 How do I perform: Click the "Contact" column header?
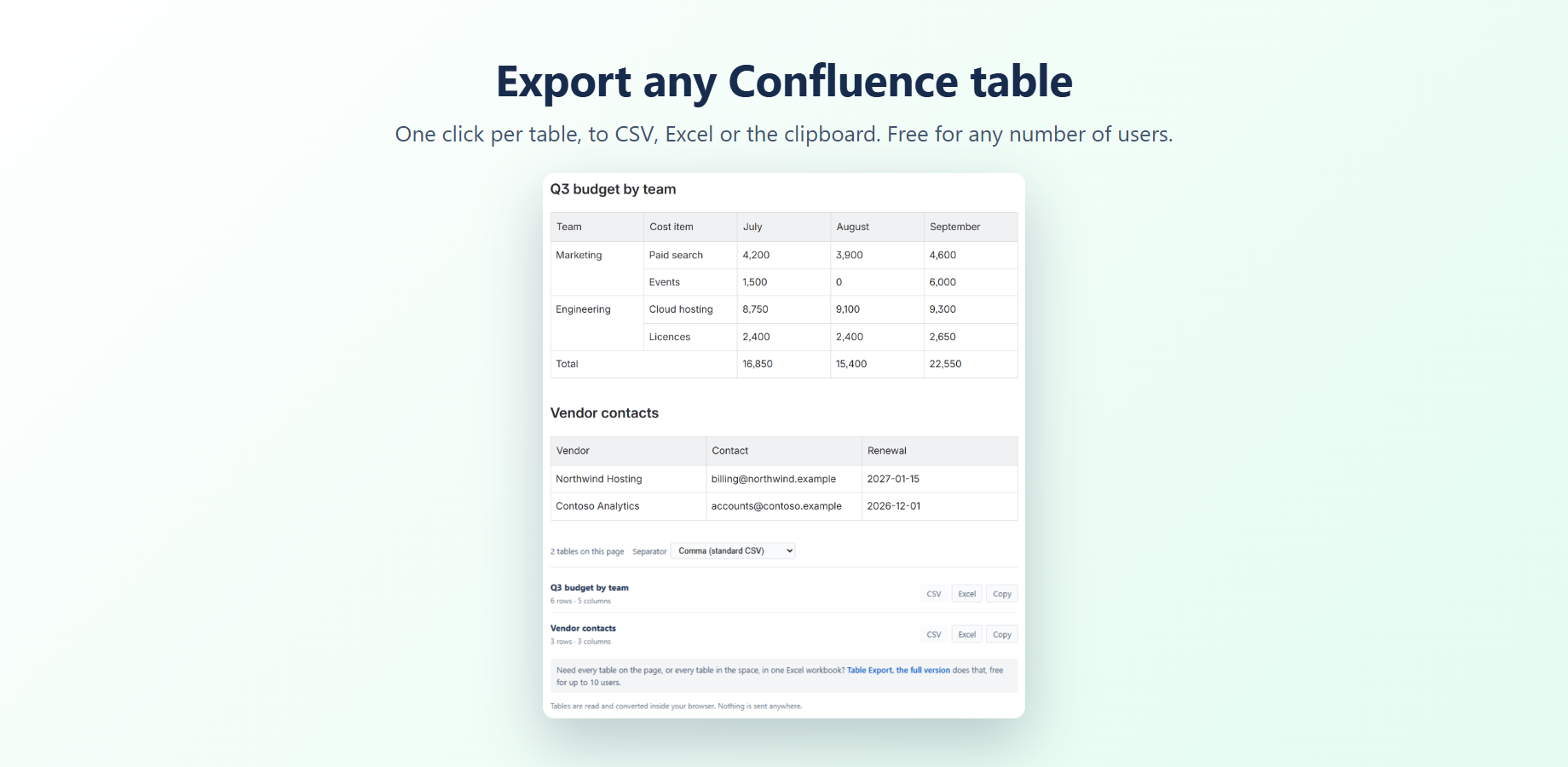(x=784, y=451)
